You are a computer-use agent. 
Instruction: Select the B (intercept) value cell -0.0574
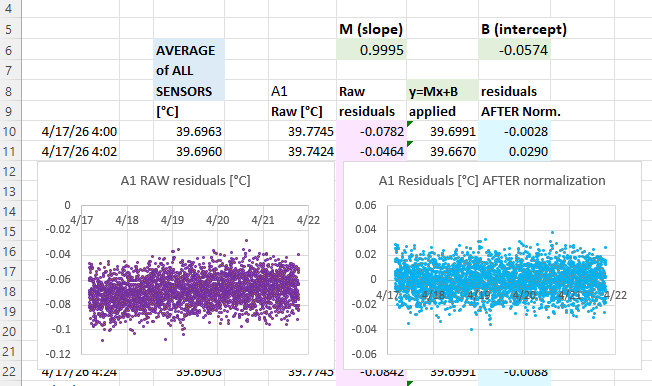tap(514, 50)
